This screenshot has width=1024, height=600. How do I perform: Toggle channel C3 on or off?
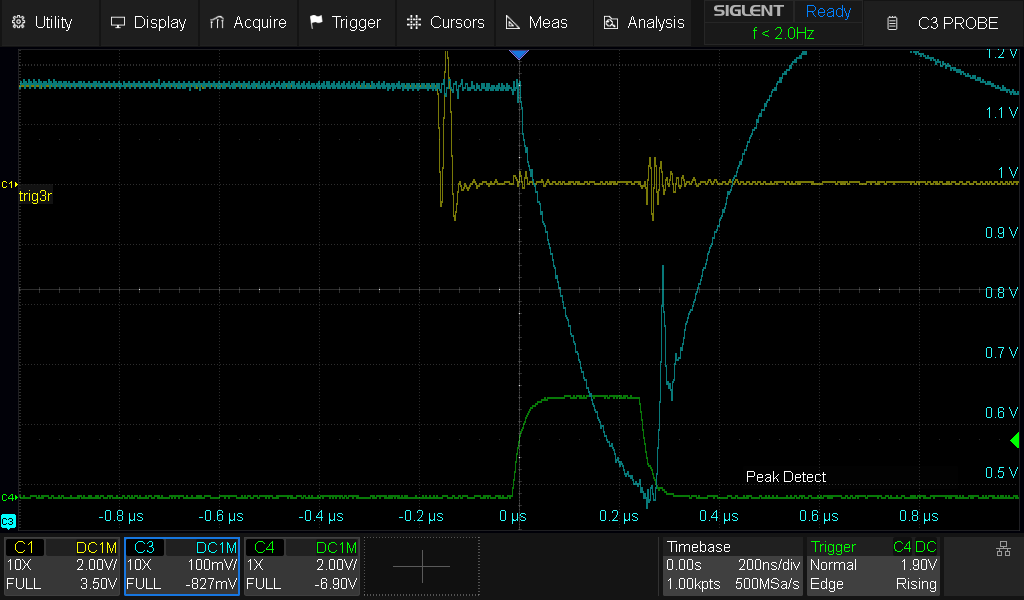pyautogui.click(x=144, y=547)
